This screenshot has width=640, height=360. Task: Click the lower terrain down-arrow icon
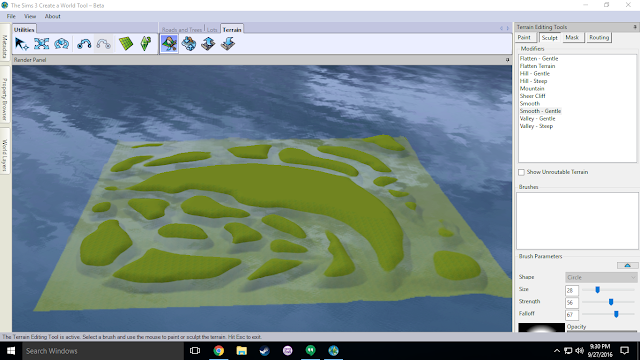228,44
